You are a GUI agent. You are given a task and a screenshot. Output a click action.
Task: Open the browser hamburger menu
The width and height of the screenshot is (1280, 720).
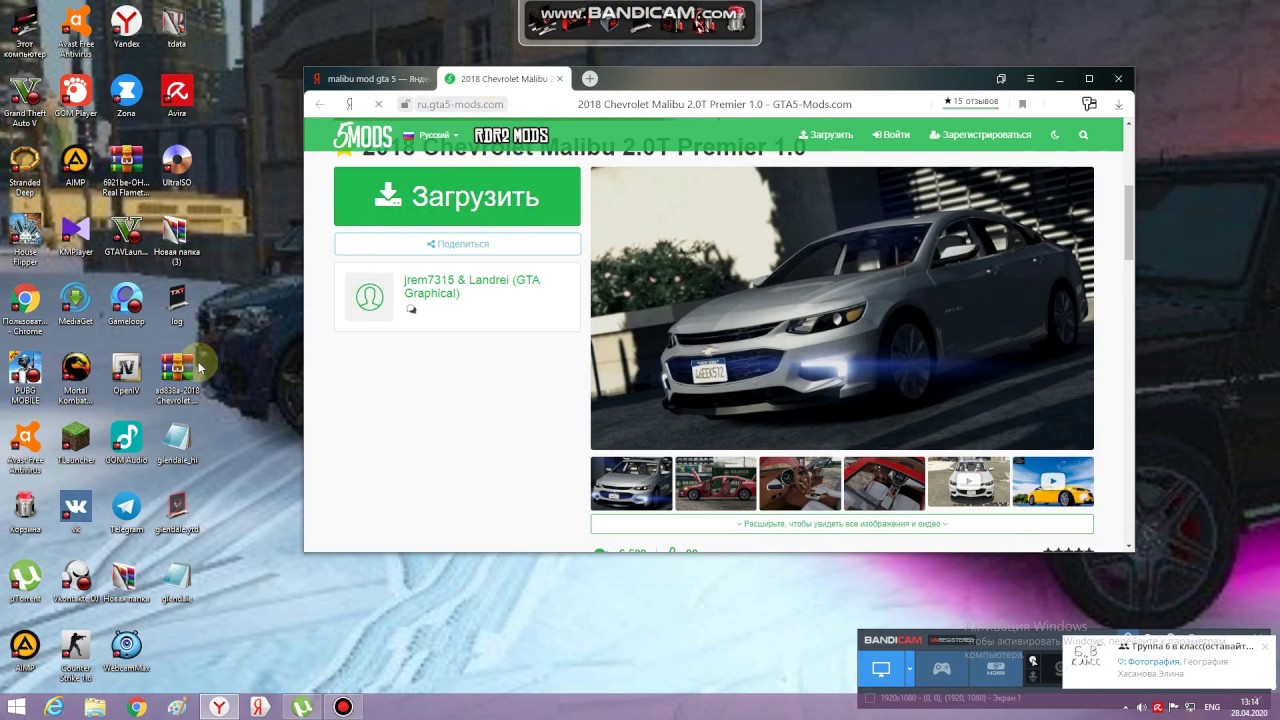coord(1030,79)
